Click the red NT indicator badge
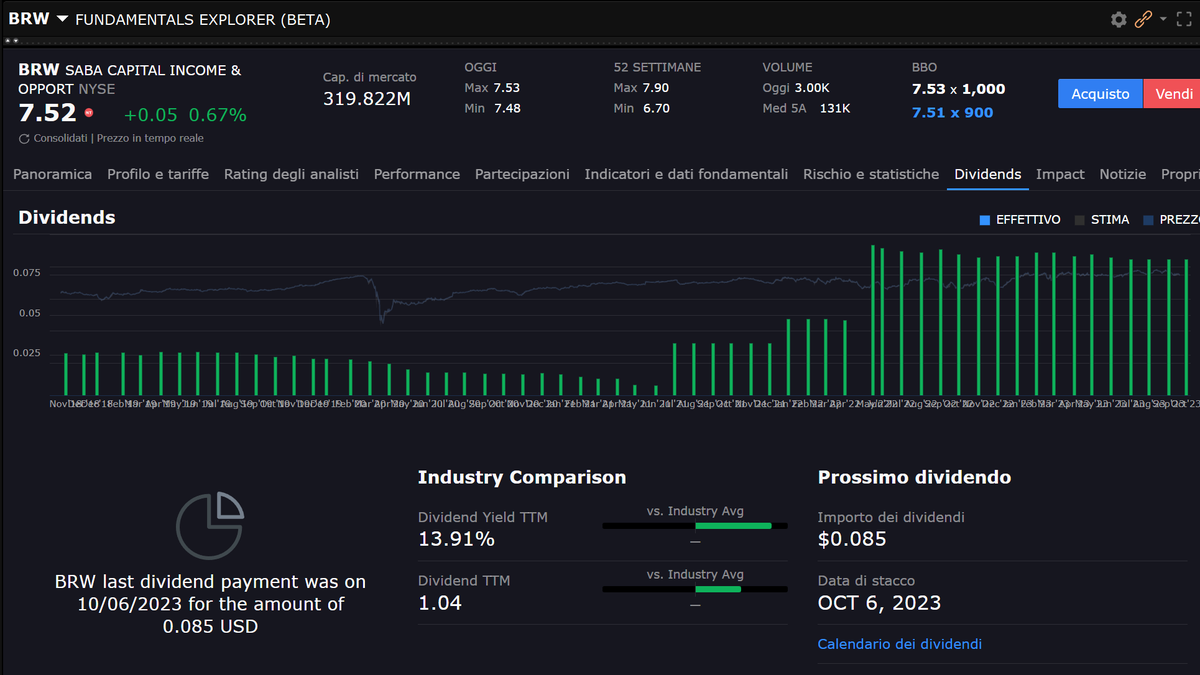The width and height of the screenshot is (1200, 675). coord(88,112)
